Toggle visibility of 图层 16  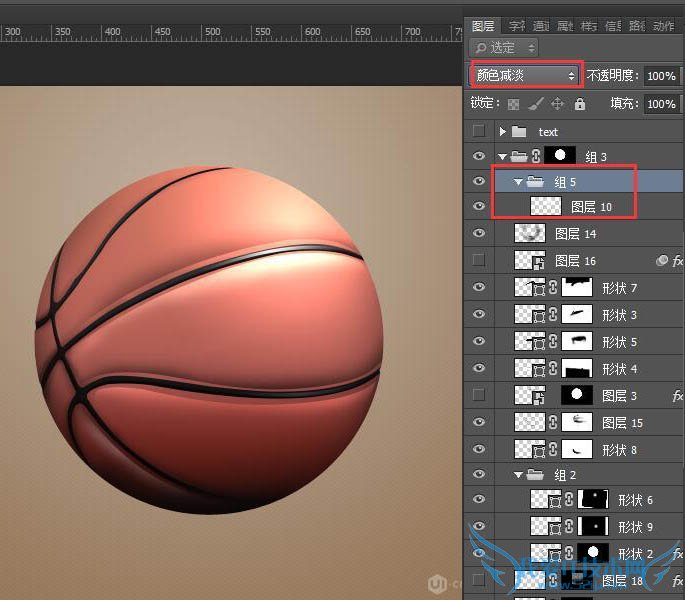(479, 260)
